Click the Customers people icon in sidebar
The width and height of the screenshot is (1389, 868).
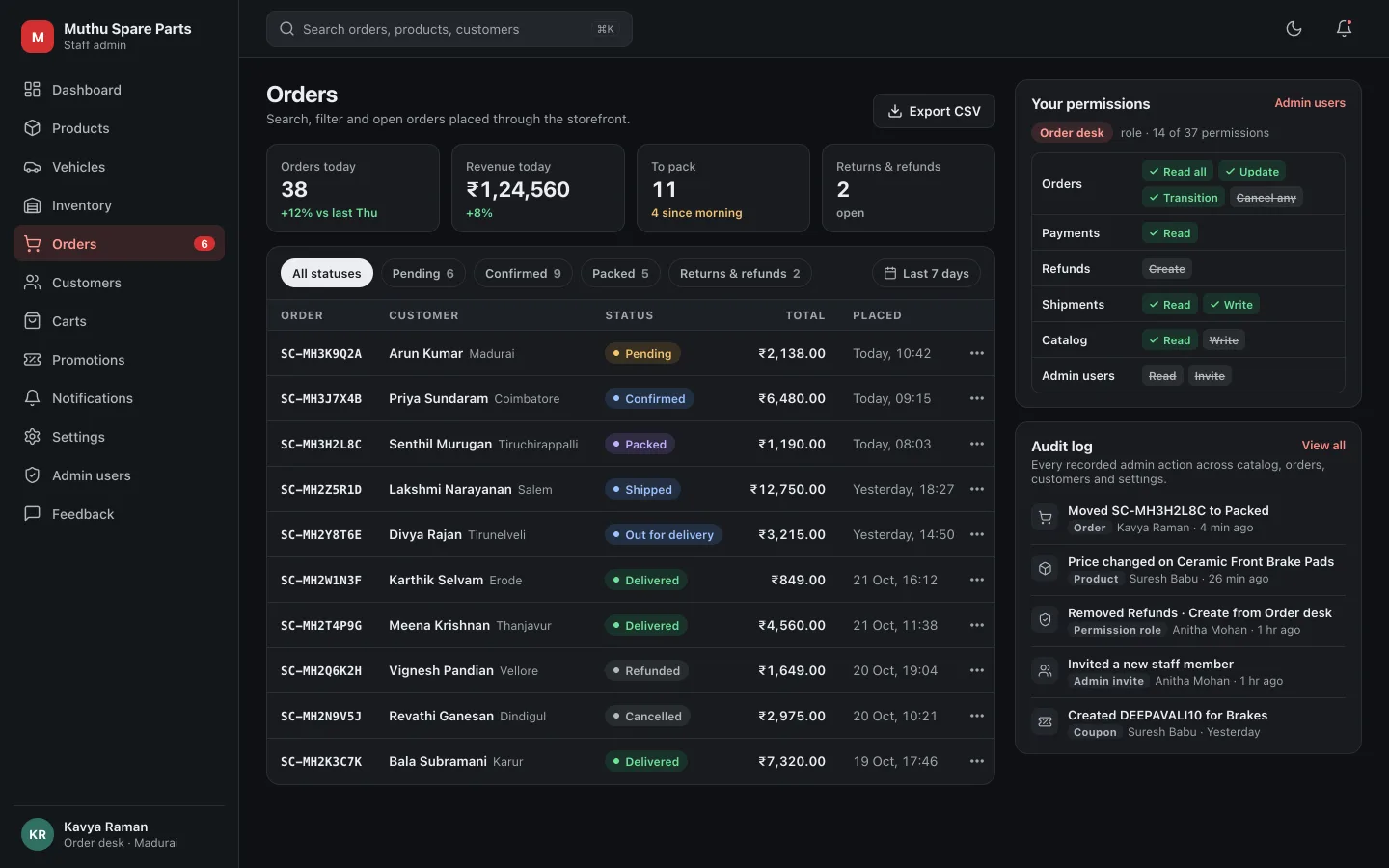coord(33,283)
